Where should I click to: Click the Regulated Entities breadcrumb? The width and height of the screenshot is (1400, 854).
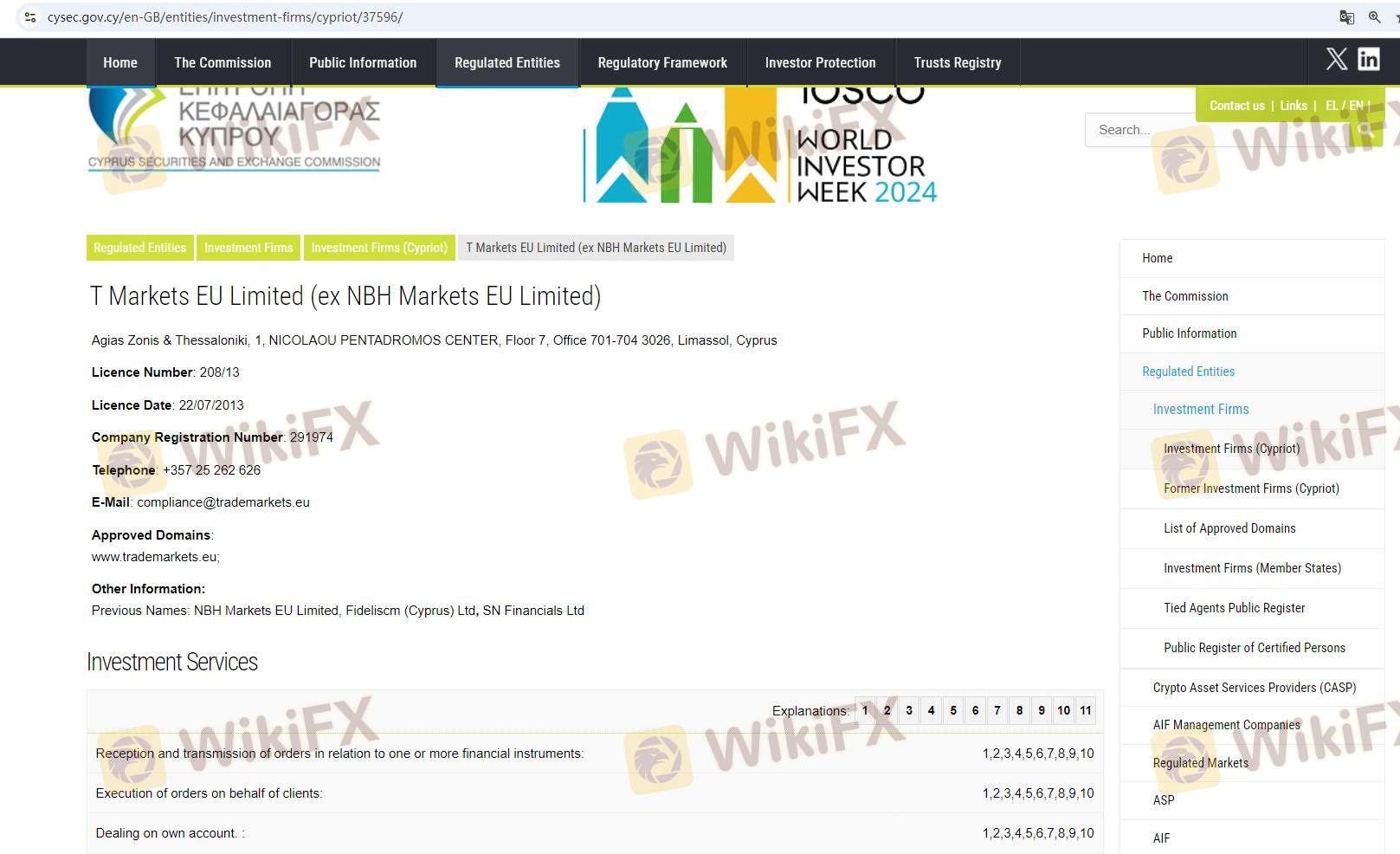(140, 248)
